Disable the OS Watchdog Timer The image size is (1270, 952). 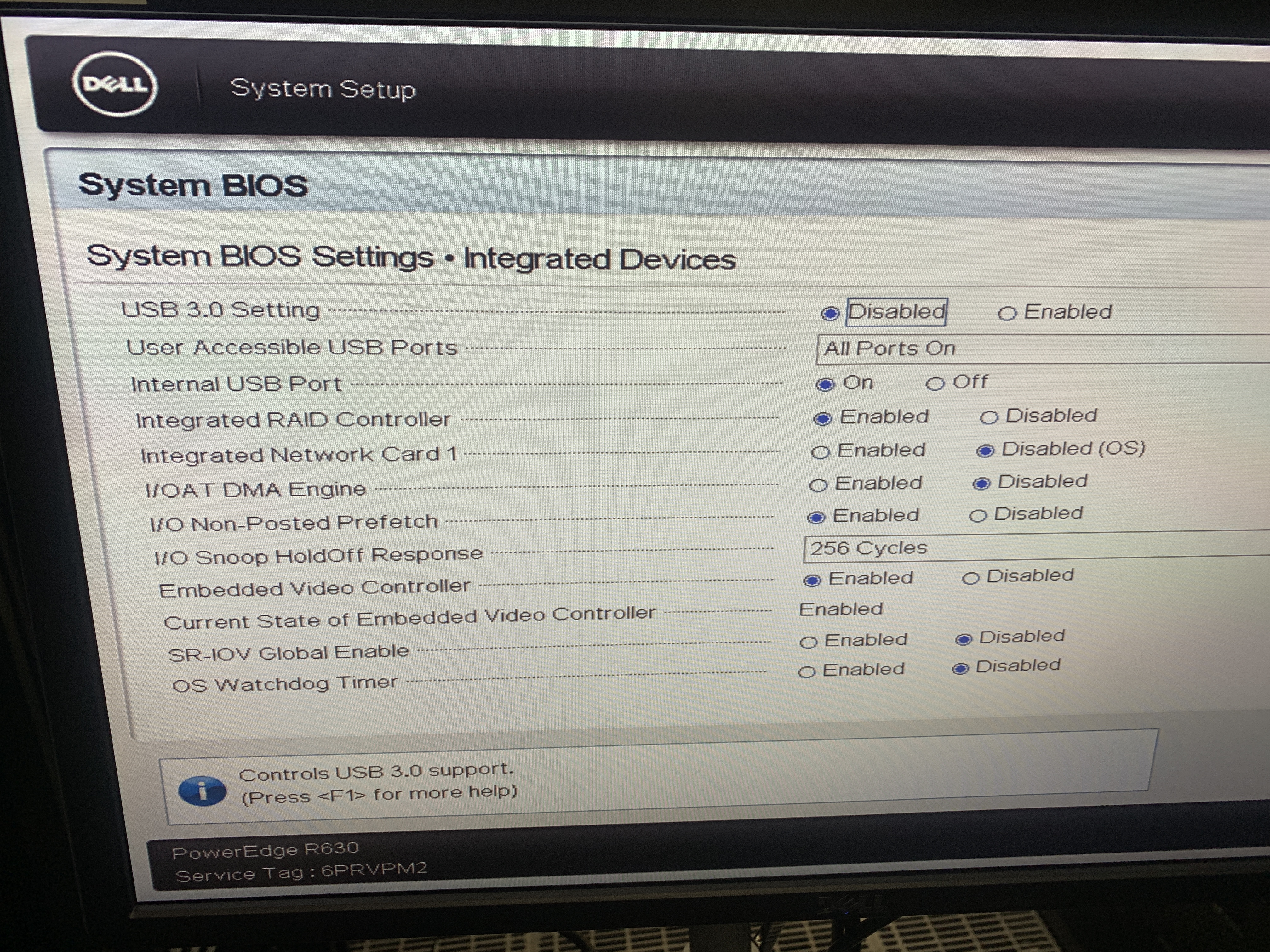[961, 669]
